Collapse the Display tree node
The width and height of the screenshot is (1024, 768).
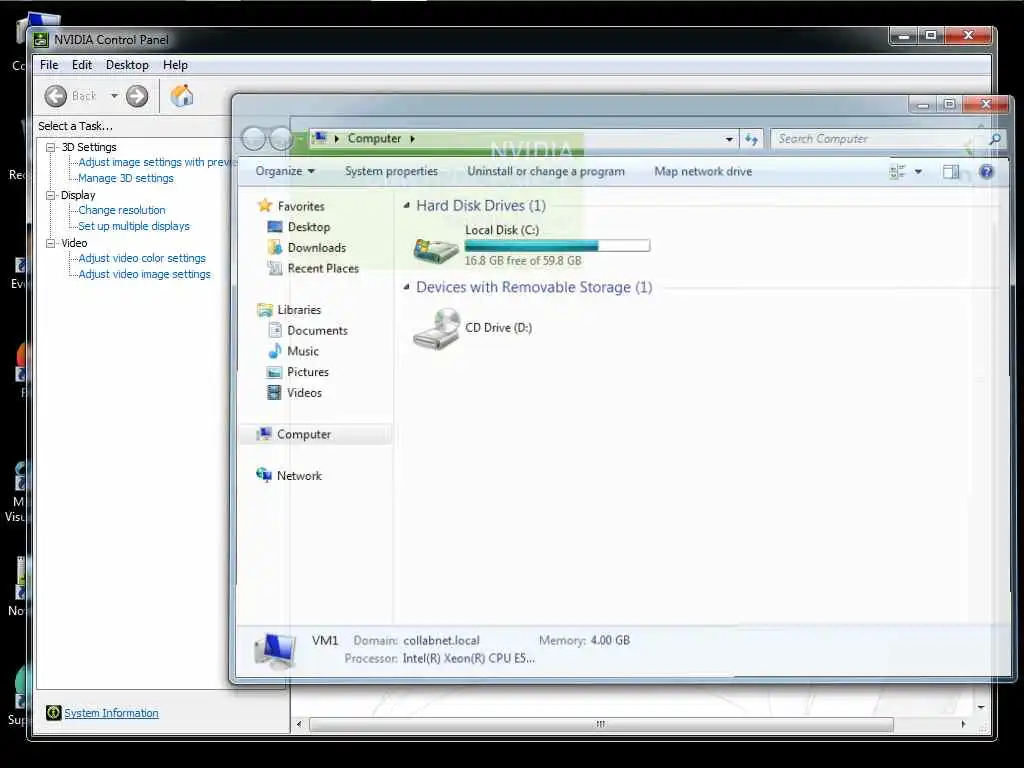click(50, 195)
